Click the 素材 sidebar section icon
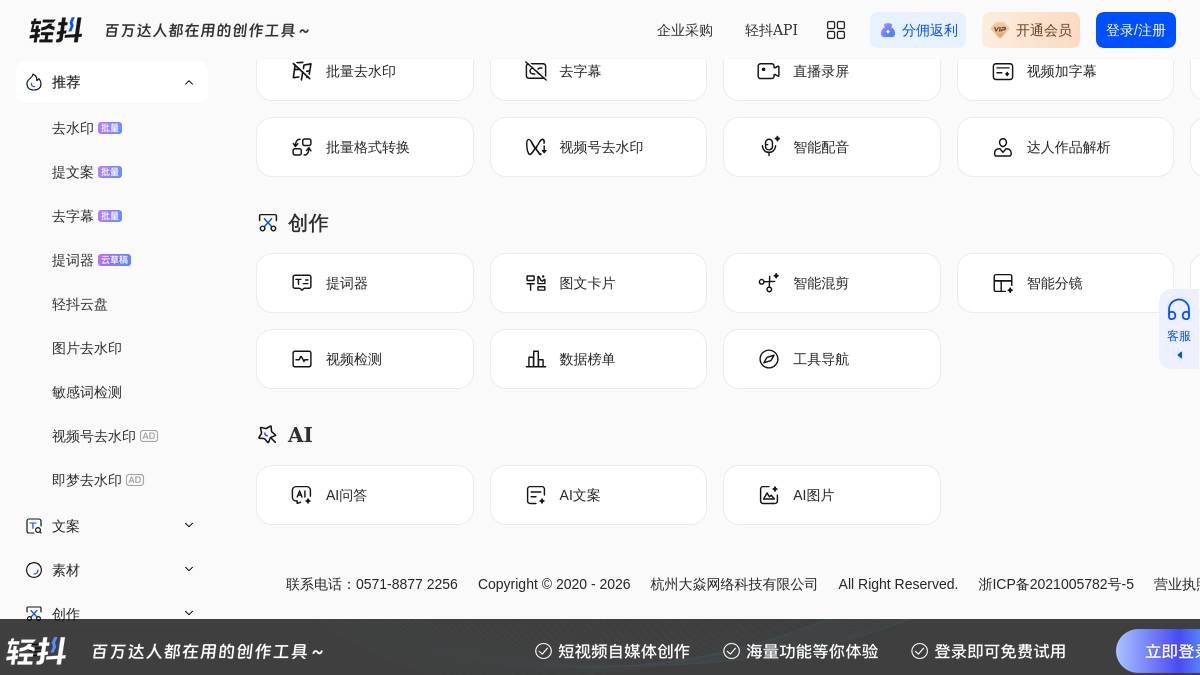 coord(34,570)
